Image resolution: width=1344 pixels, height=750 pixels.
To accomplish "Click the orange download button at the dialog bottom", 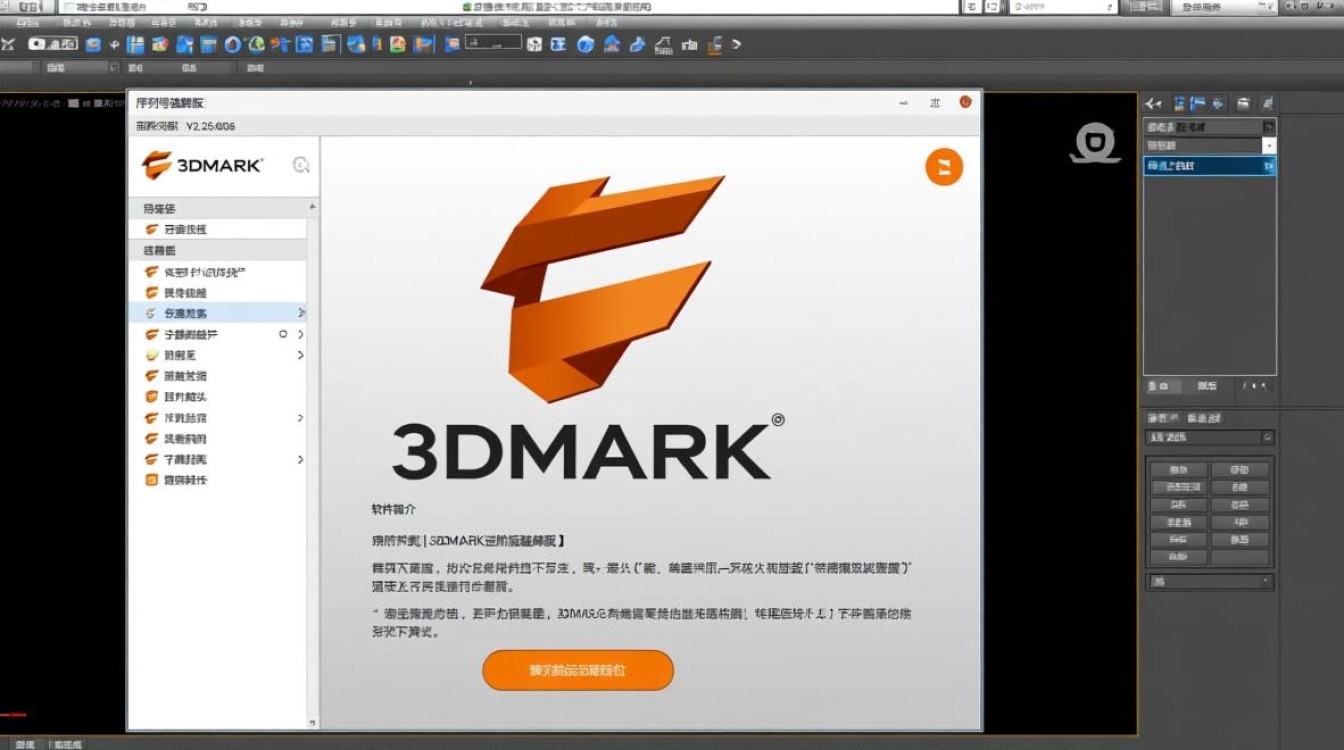I will pyautogui.click(x=578, y=670).
